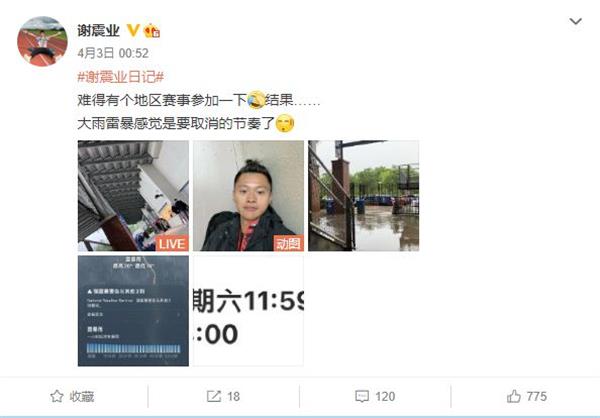Click the LIVE badge on first photo
Viewport: 600px width, 418px height.
172,243
